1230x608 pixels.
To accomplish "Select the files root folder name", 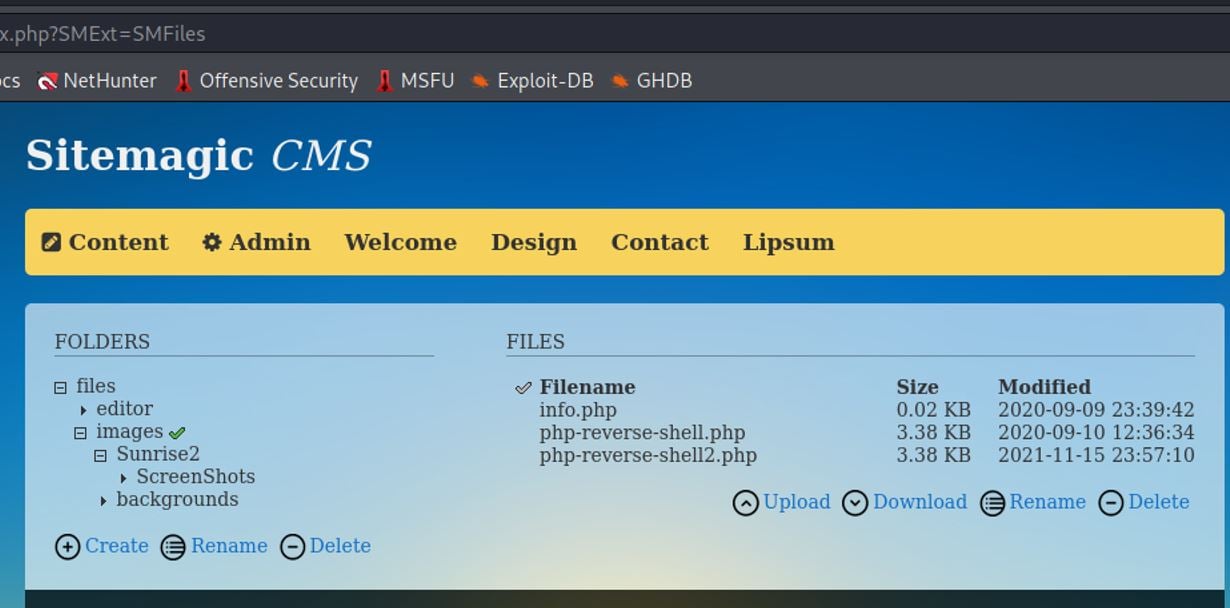I will (x=96, y=386).
